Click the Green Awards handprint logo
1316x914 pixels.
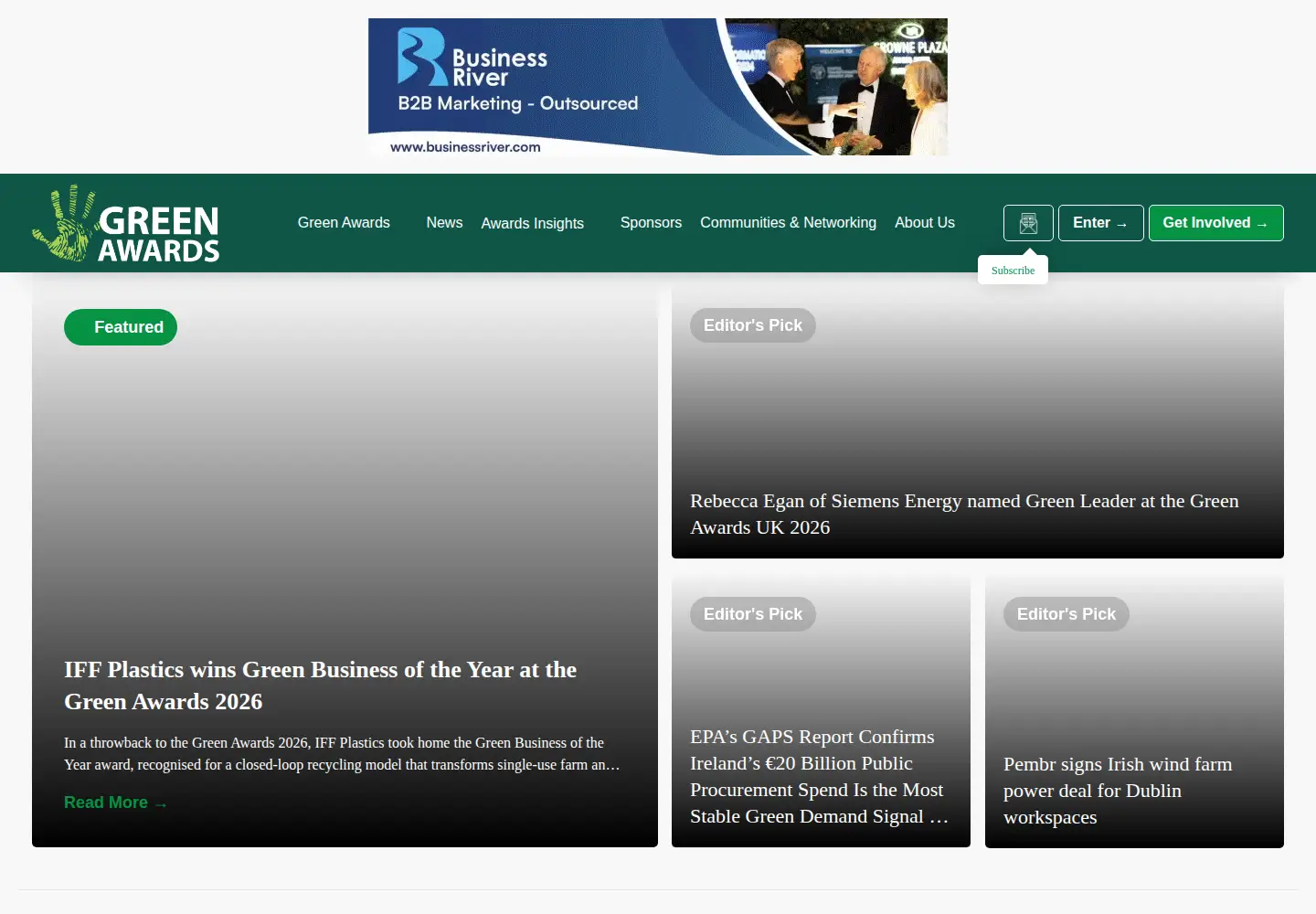pyautogui.click(x=126, y=224)
